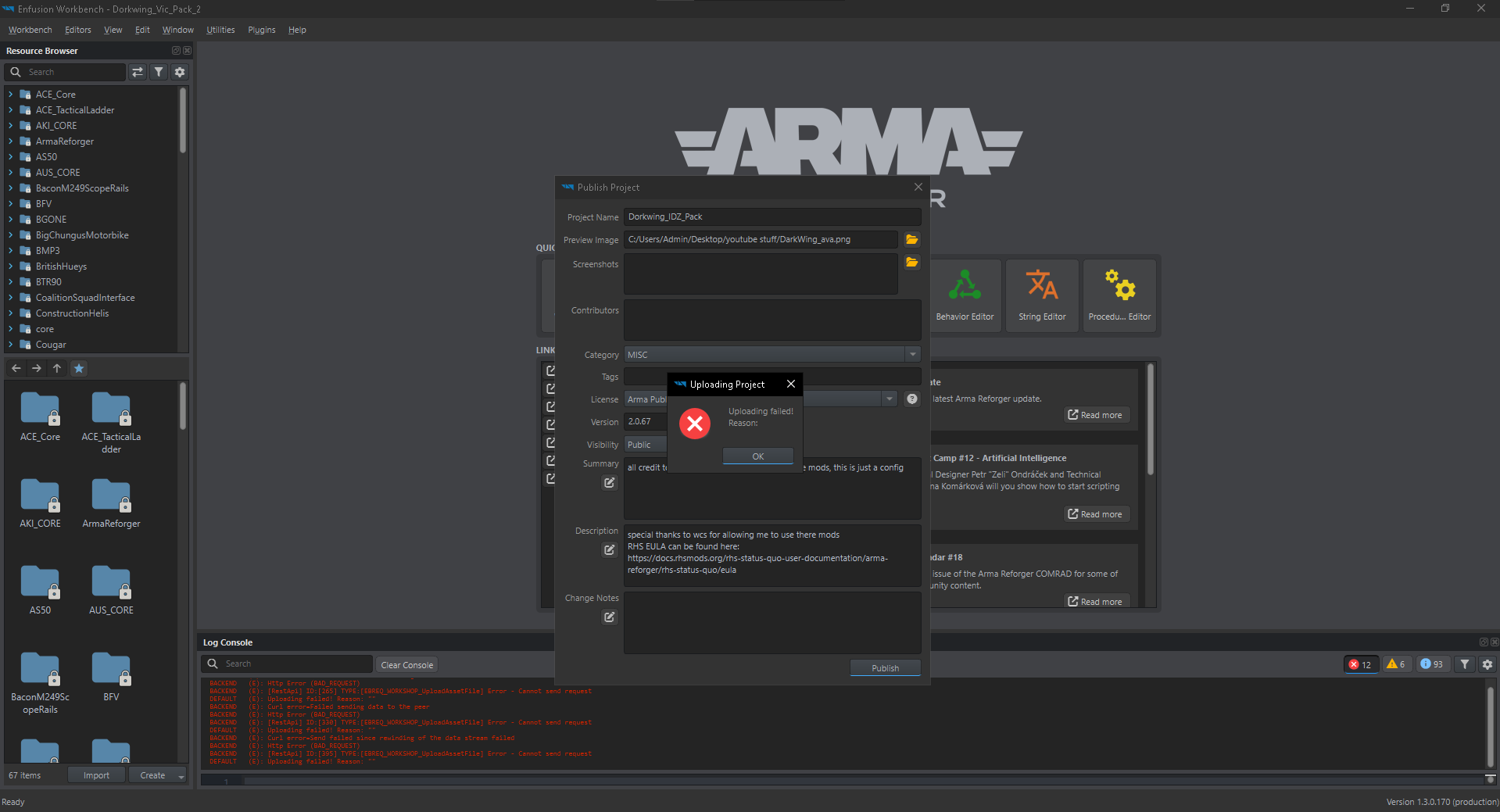Viewport: 1500px width, 812px height.
Task: Open the Behavior Editor
Action: pyautogui.click(x=965, y=295)
